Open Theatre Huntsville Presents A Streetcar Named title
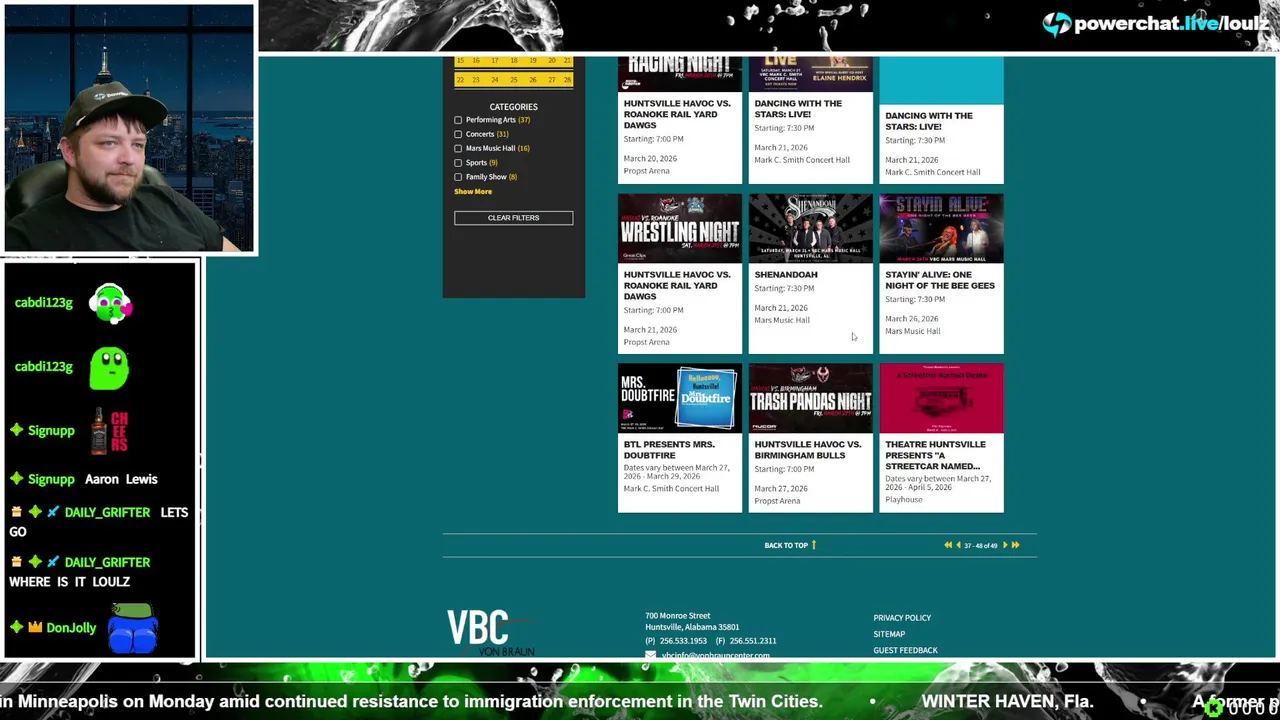The height and width of the screenshot is (720, 1280). click(935, 455)
